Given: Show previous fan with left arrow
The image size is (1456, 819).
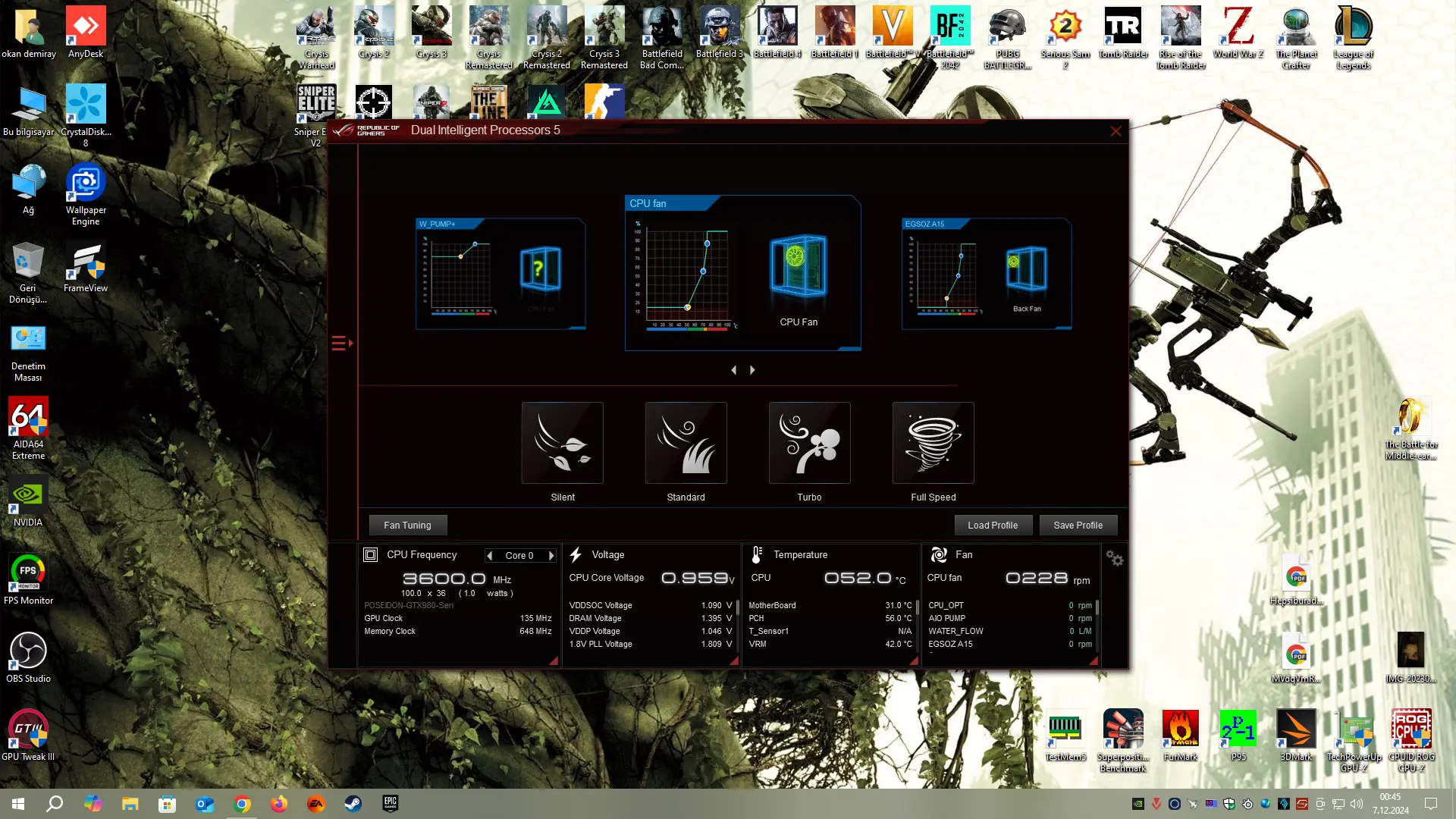Looking at the screenshot, I should tap(733, 370).
